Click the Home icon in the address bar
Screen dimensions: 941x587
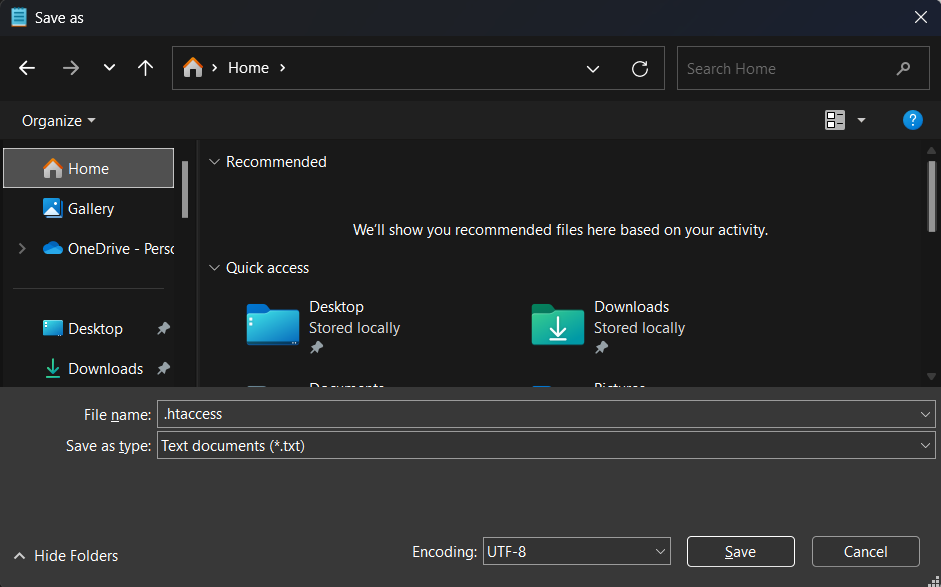[192, 68]
